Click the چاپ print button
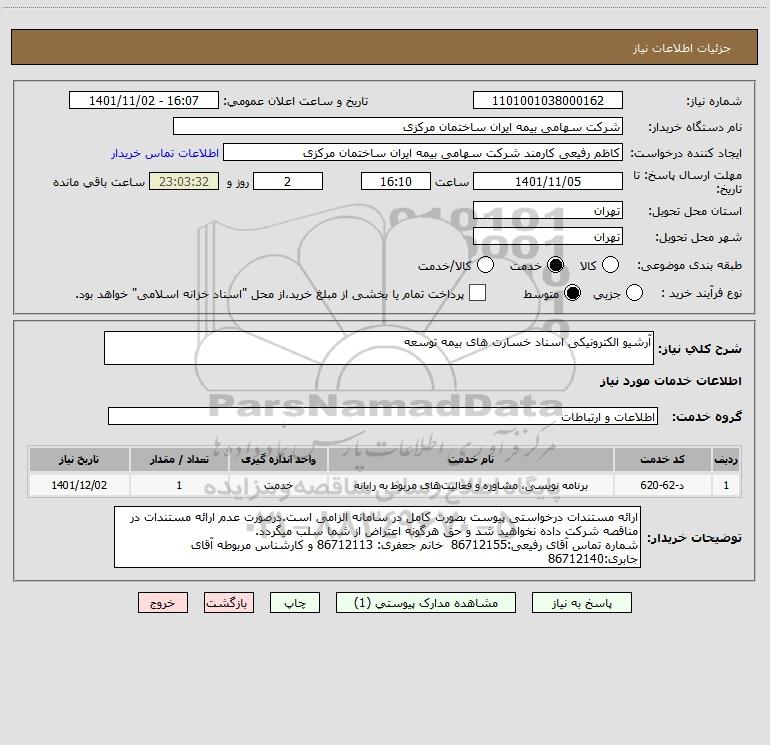Image resolution: width=770 pixels, height=745 pixels. click(x=295, y=603)
